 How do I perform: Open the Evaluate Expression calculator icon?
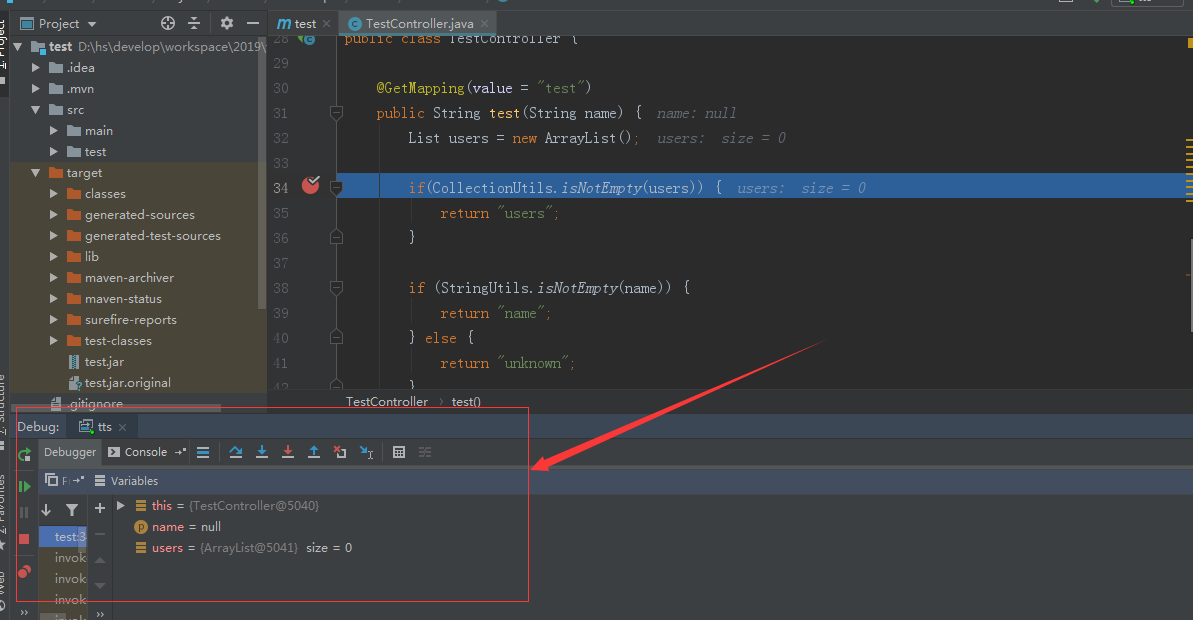tap(398, 452)
